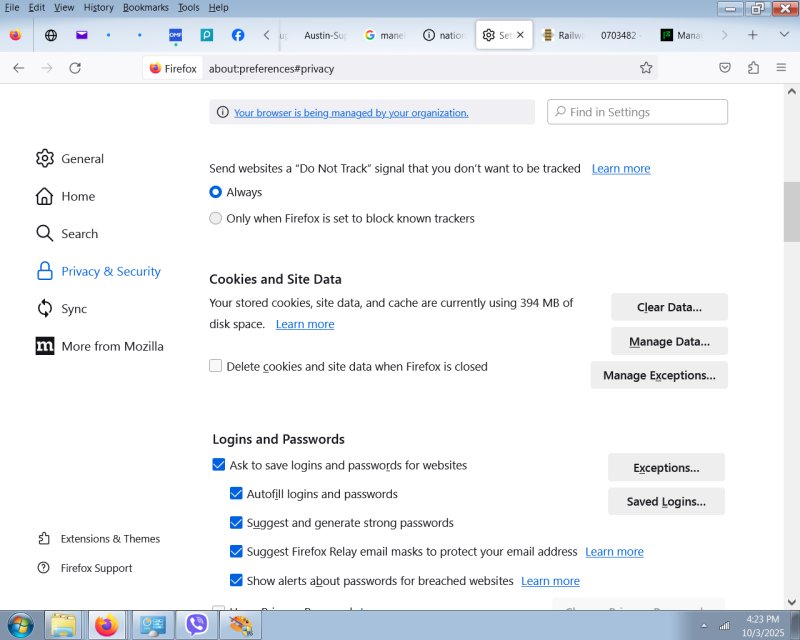
Task: Open the teal P pinned tab
Action: pos(207,35)
